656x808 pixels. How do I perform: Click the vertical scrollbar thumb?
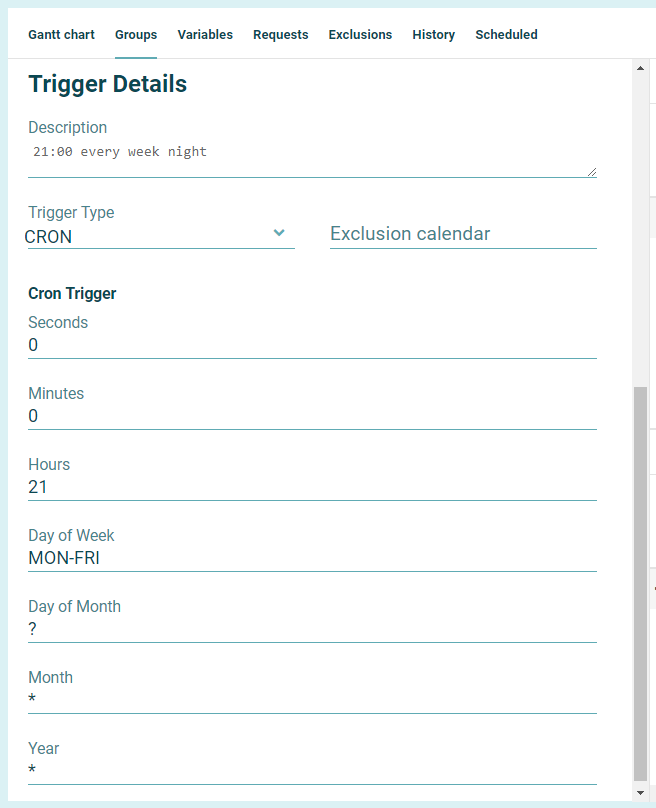click(x=641, y=582)
